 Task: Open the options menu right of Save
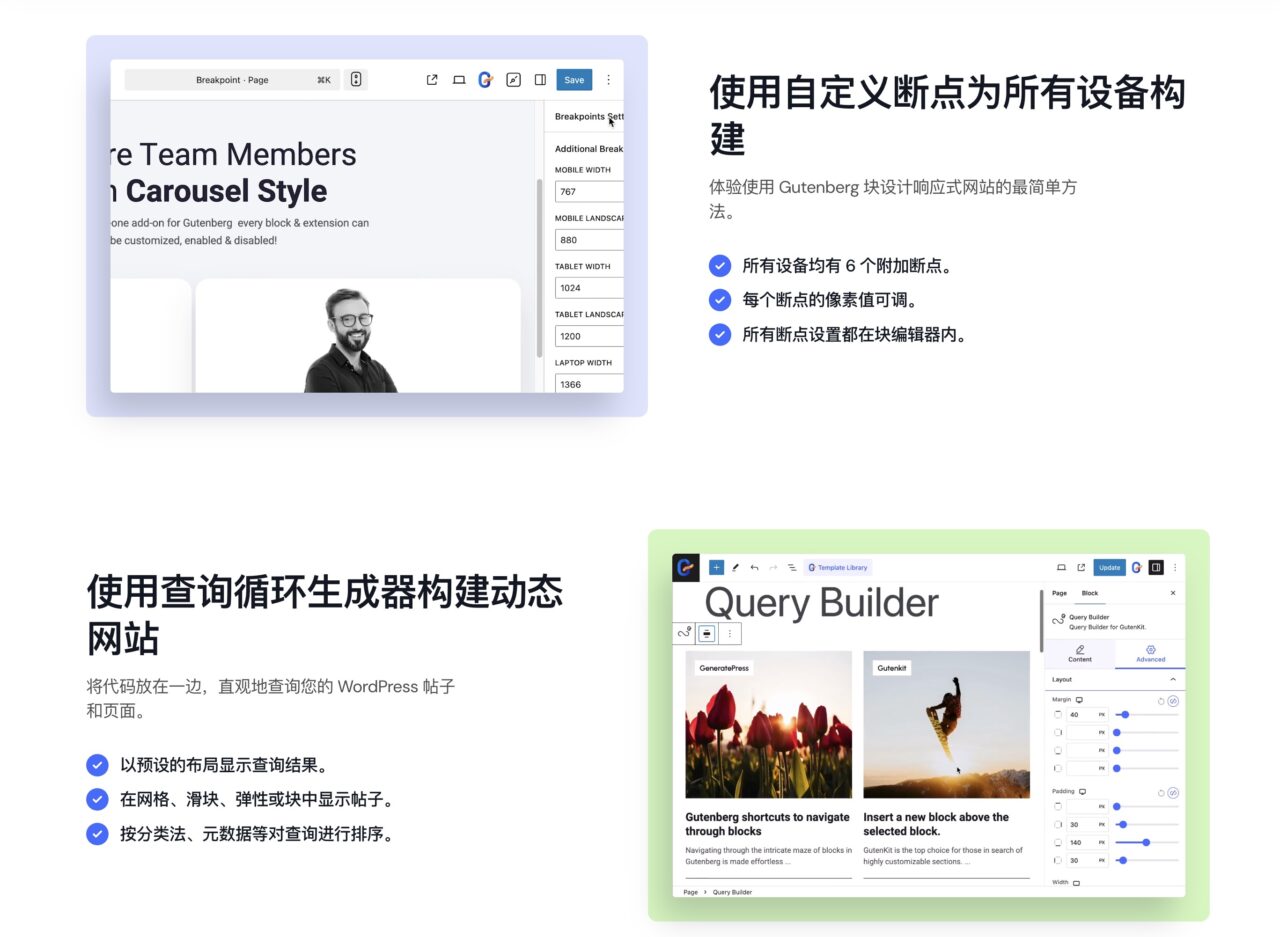coord(608,80)
